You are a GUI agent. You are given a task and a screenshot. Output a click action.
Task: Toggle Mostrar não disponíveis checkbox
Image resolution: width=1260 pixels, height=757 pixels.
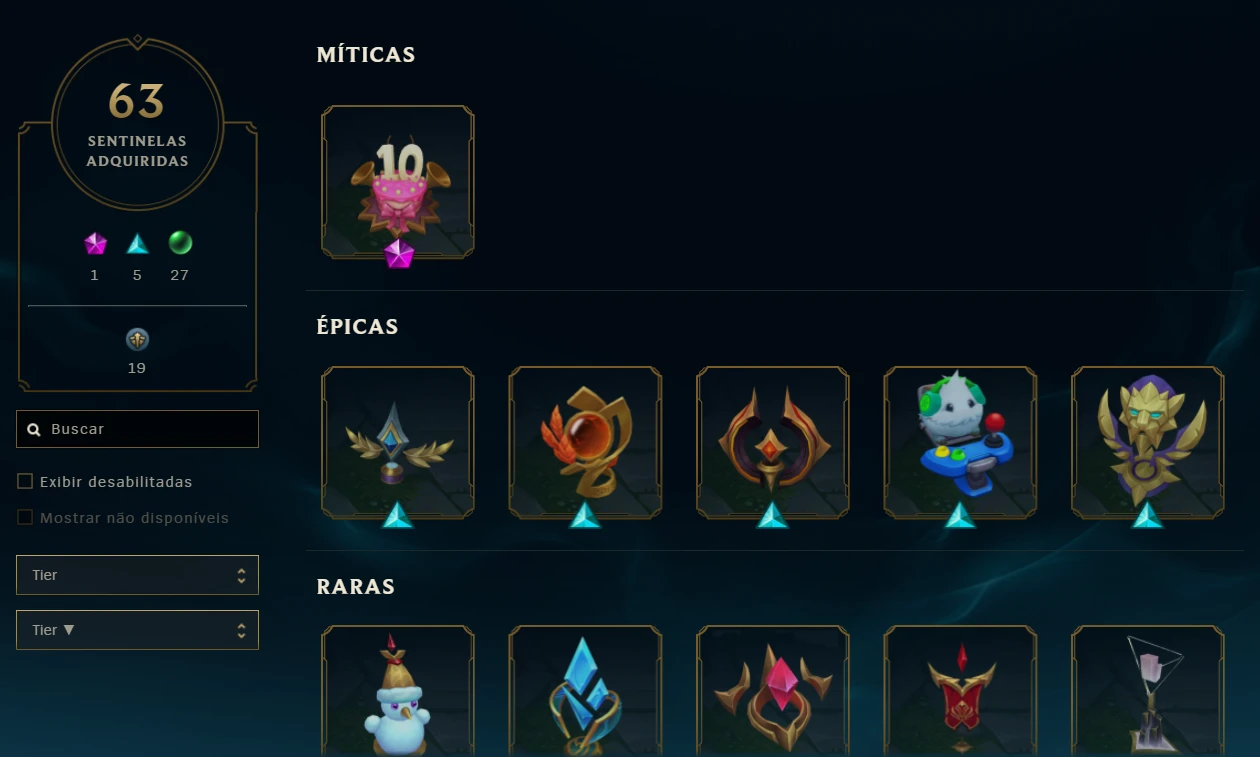click(x=25, y=518)
